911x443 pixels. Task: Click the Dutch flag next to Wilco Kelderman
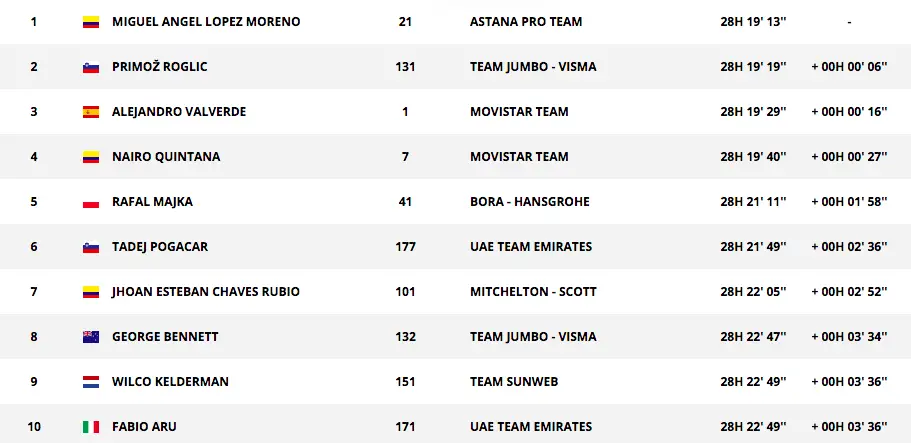click(x=91, y=382)
